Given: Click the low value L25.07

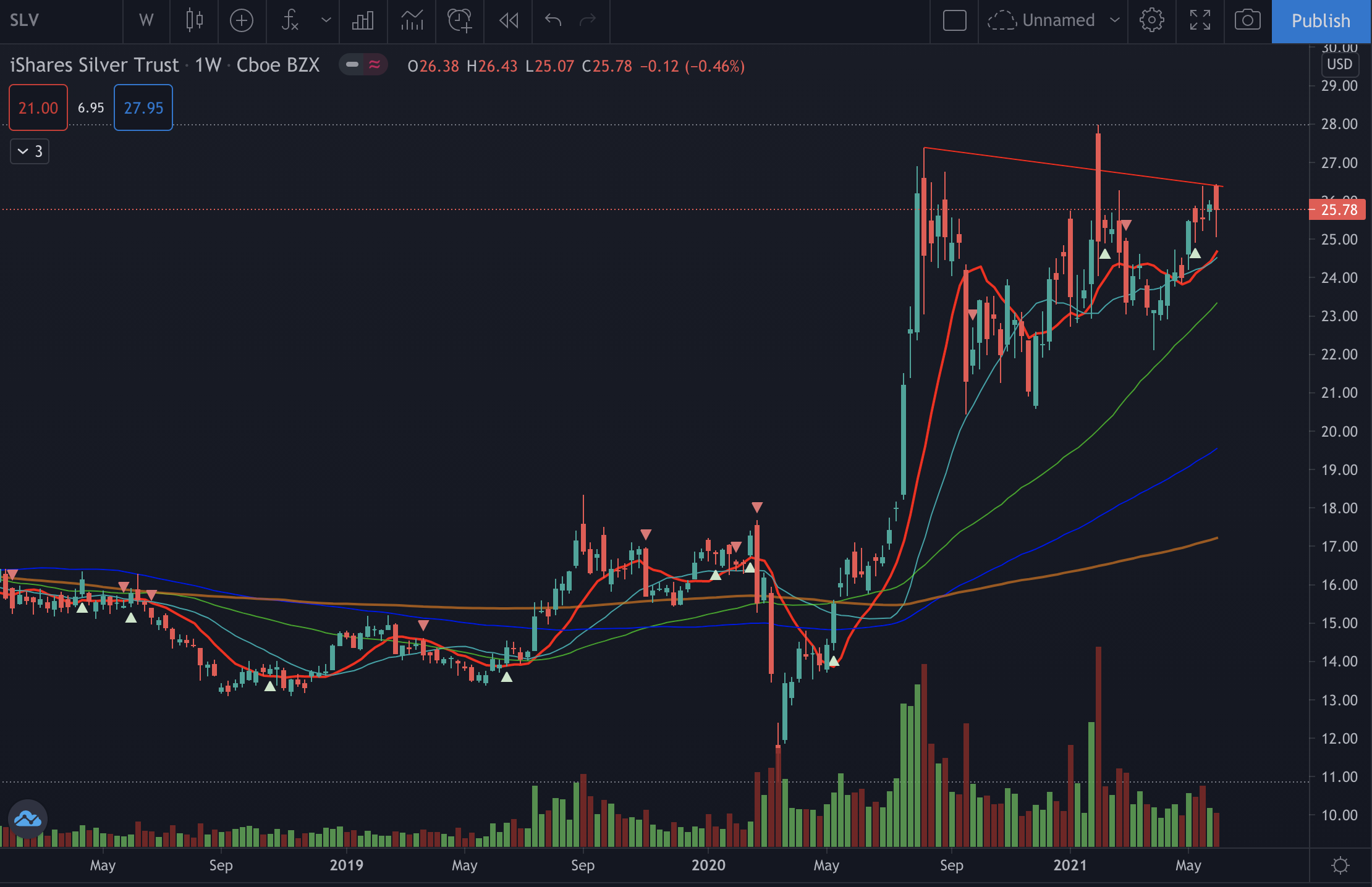Looking at the screenshot, I should (549, 66).
